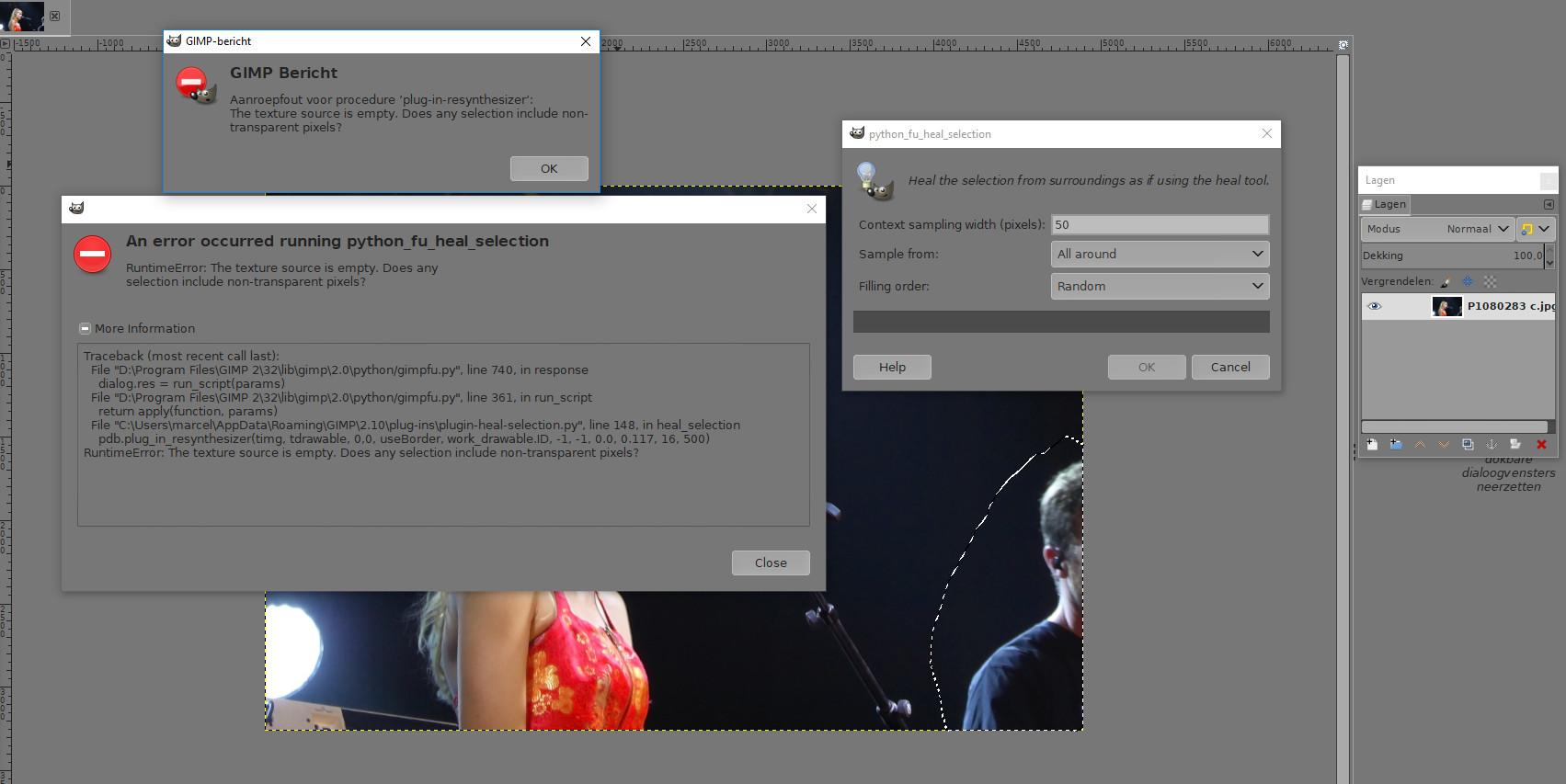This screenshot has width=1566, height=784.
Task: Toggle lock pixels paintbrush icon
Action: (x=1446, y=281)
